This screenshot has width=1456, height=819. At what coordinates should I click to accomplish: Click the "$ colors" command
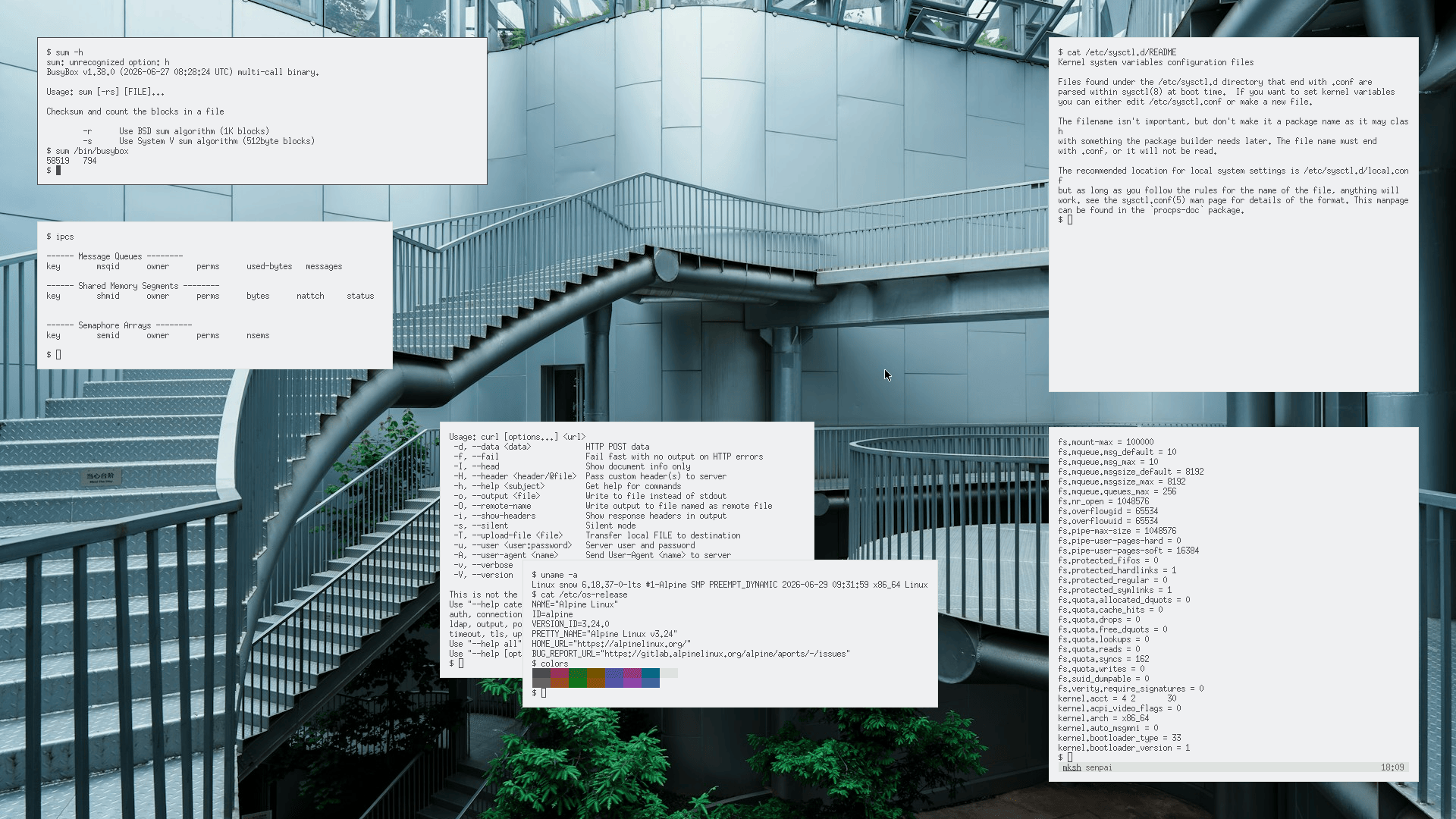pyautogui.click(x=550, y=664)
